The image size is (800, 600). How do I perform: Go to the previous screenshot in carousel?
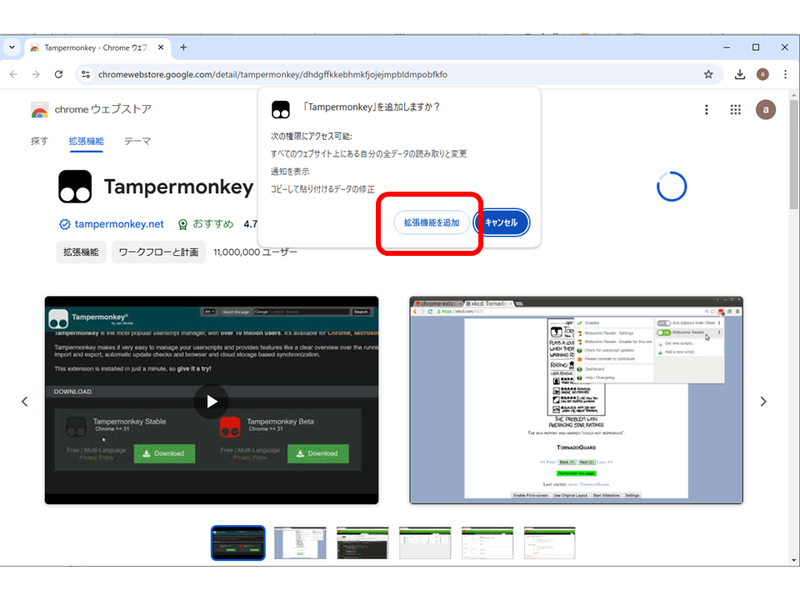click(24, 402)
